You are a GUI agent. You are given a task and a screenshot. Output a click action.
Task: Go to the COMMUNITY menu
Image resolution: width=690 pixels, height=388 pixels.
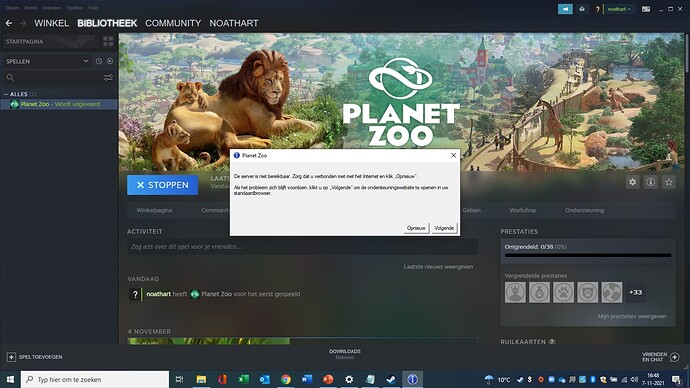coord(173,23)
